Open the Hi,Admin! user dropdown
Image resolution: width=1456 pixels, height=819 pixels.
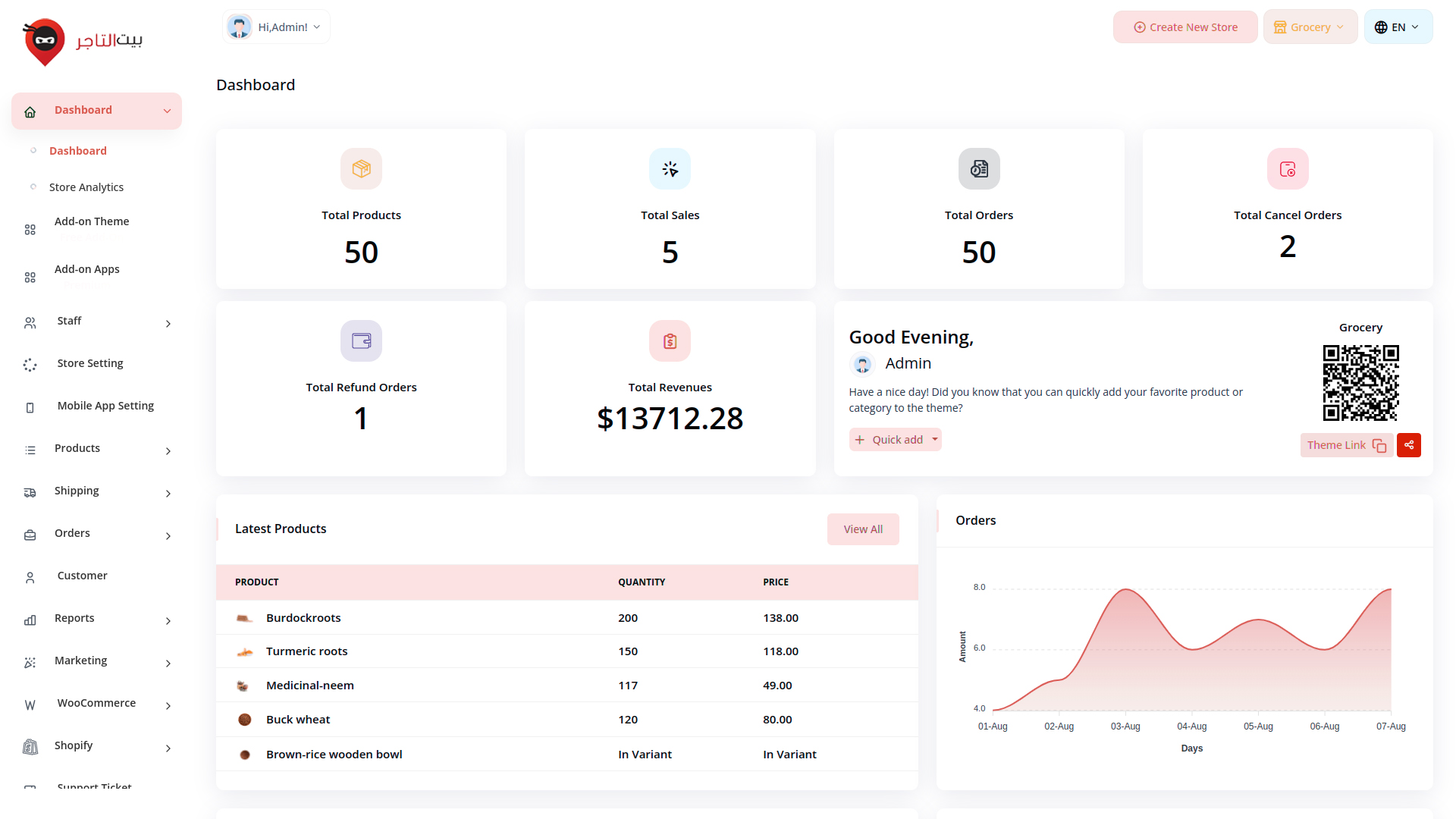(276, 27)
